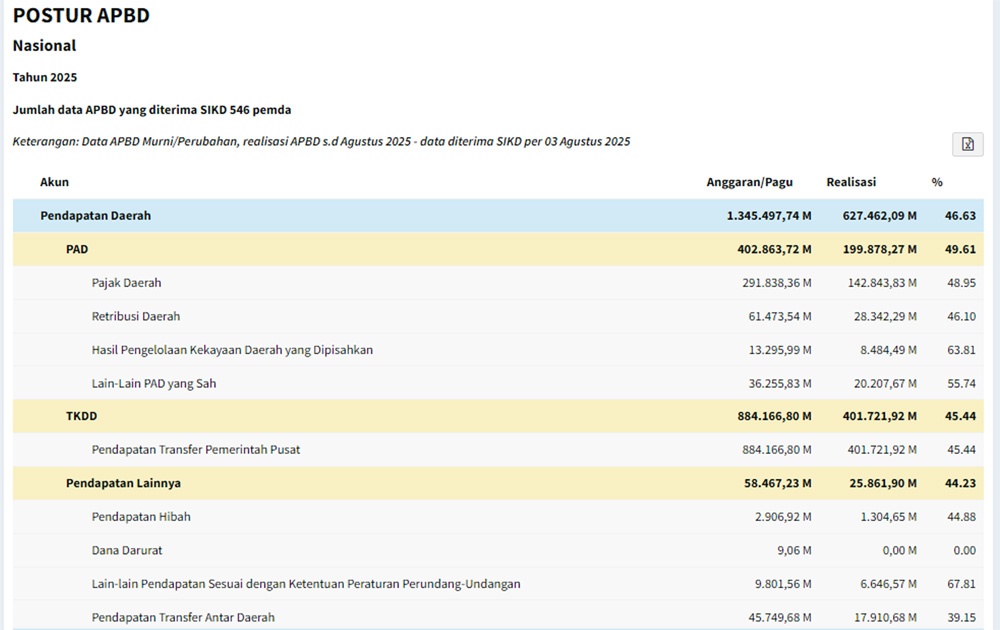
Task: Collapse the PAD group row
Action: [77, 249]
